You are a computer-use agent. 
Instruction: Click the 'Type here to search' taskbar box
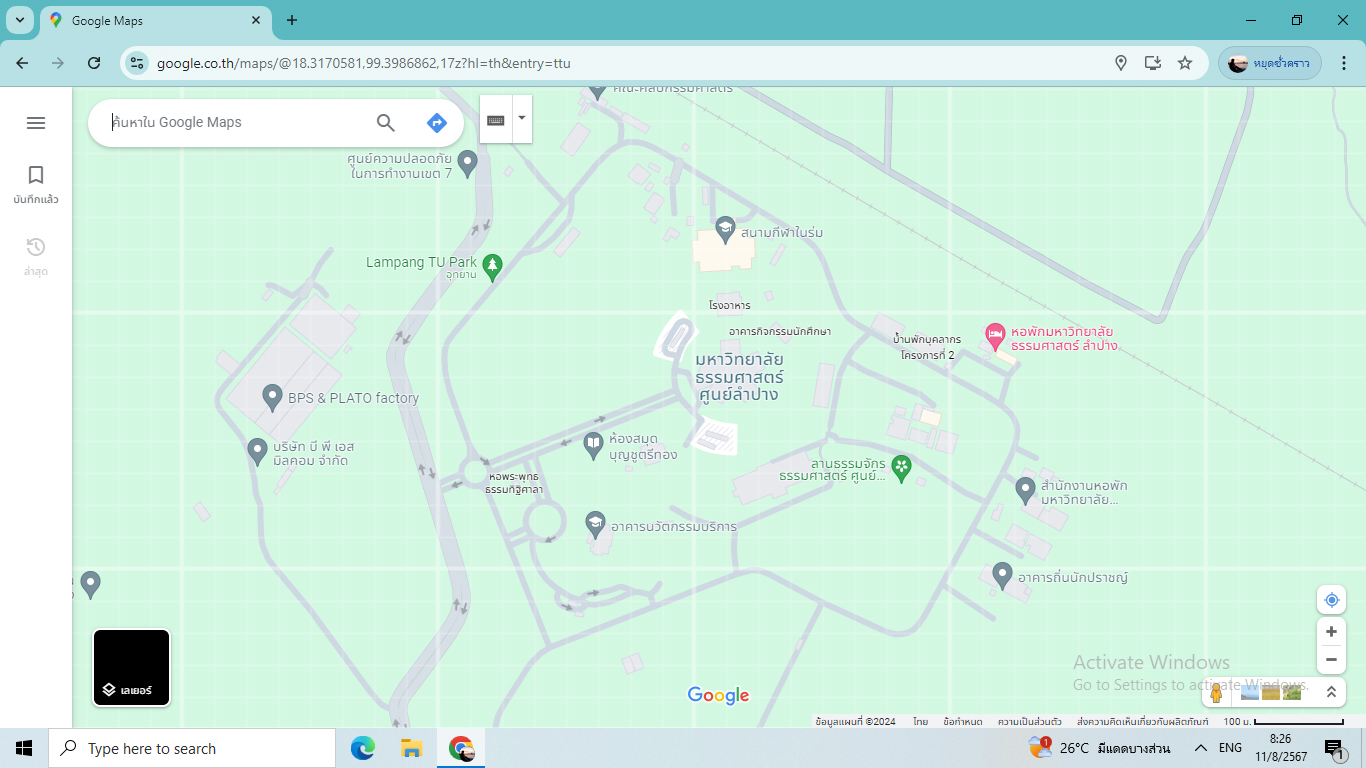tap(192, 748)
